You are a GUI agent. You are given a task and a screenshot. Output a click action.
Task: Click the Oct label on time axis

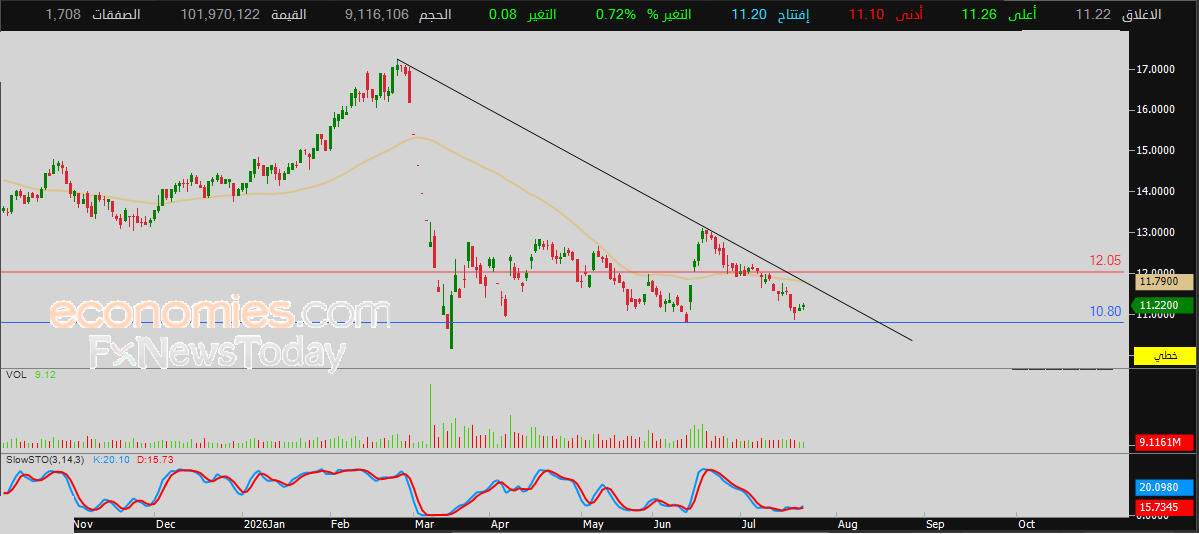click(1026, 526)
